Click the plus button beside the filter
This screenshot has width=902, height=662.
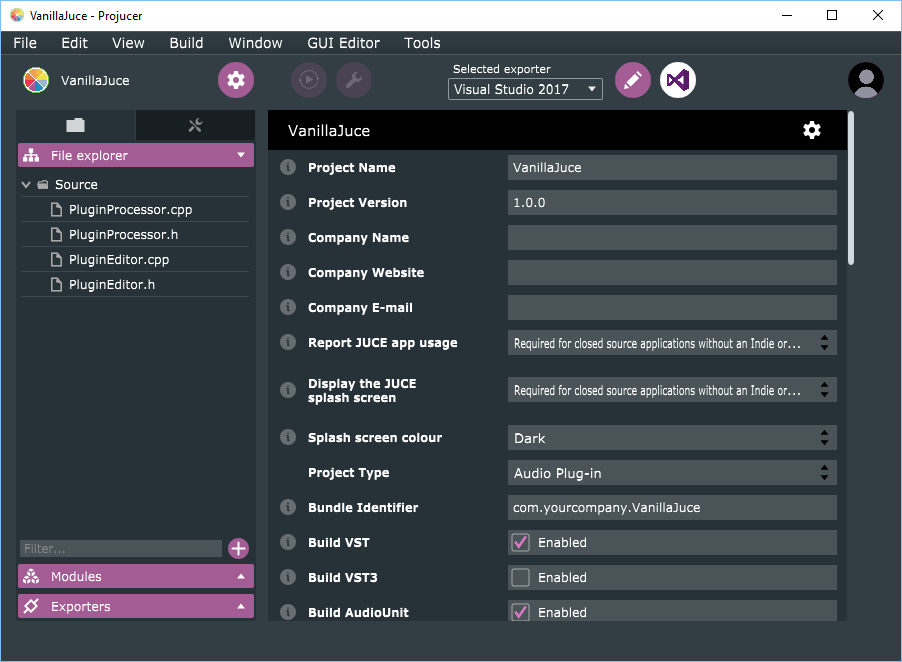point(238,548)
